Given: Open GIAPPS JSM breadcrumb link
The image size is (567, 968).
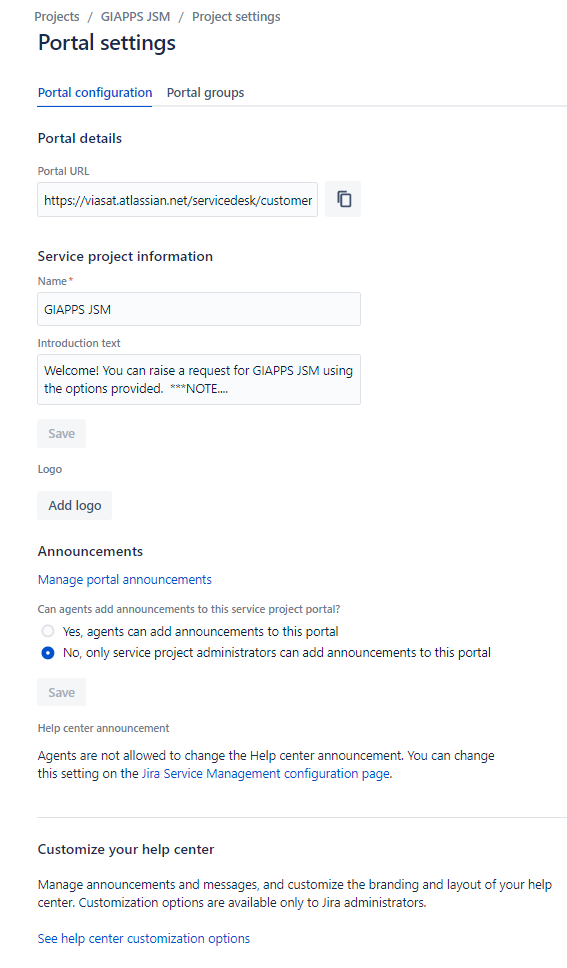Looking at the screenshot, I should coord(135,17).
